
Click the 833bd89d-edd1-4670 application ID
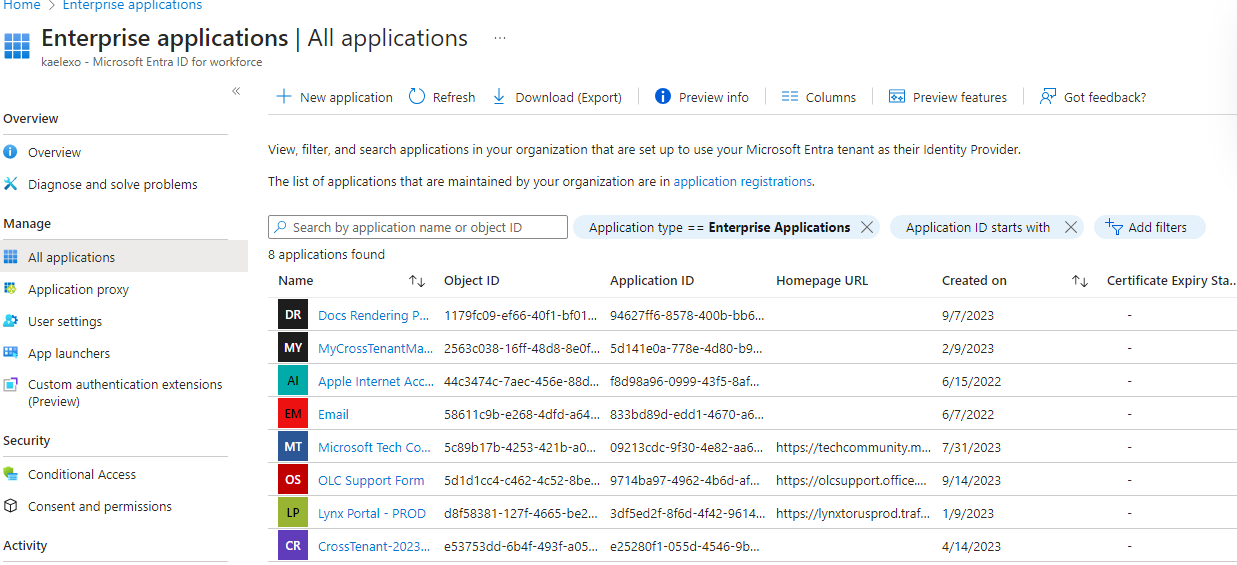pos(687,414)
